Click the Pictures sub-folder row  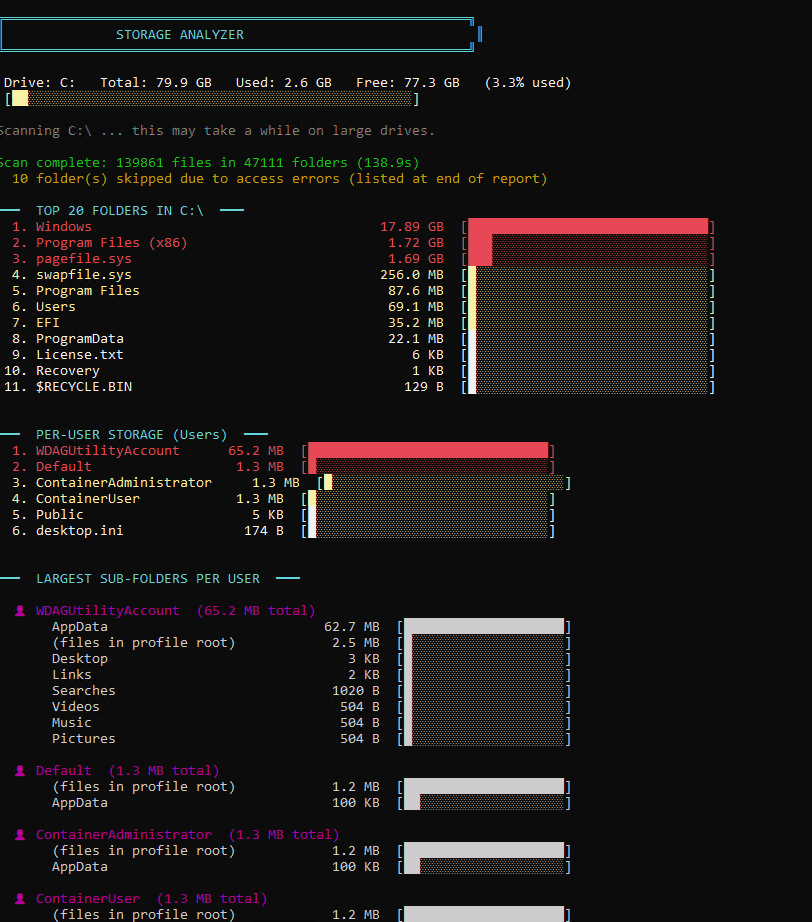pos(311,739)
